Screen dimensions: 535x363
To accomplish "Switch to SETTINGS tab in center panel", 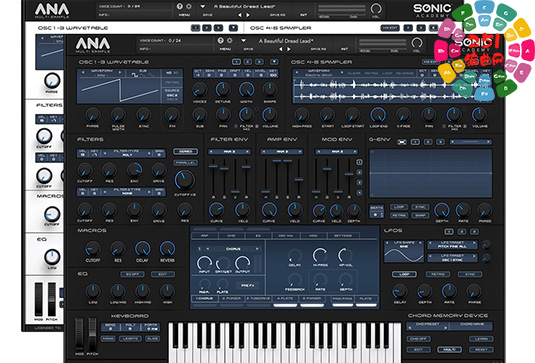I will (x=343, y=236).
